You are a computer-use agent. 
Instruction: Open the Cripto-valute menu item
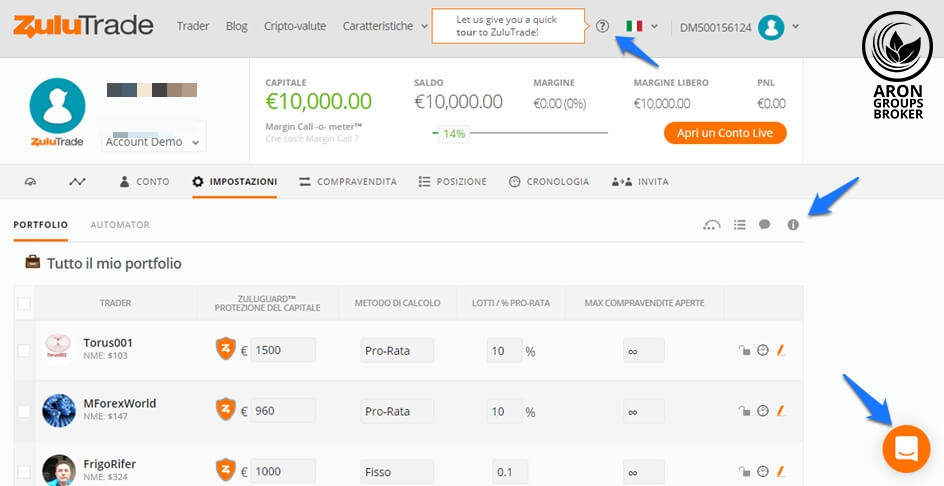click(x=295, y=26)
